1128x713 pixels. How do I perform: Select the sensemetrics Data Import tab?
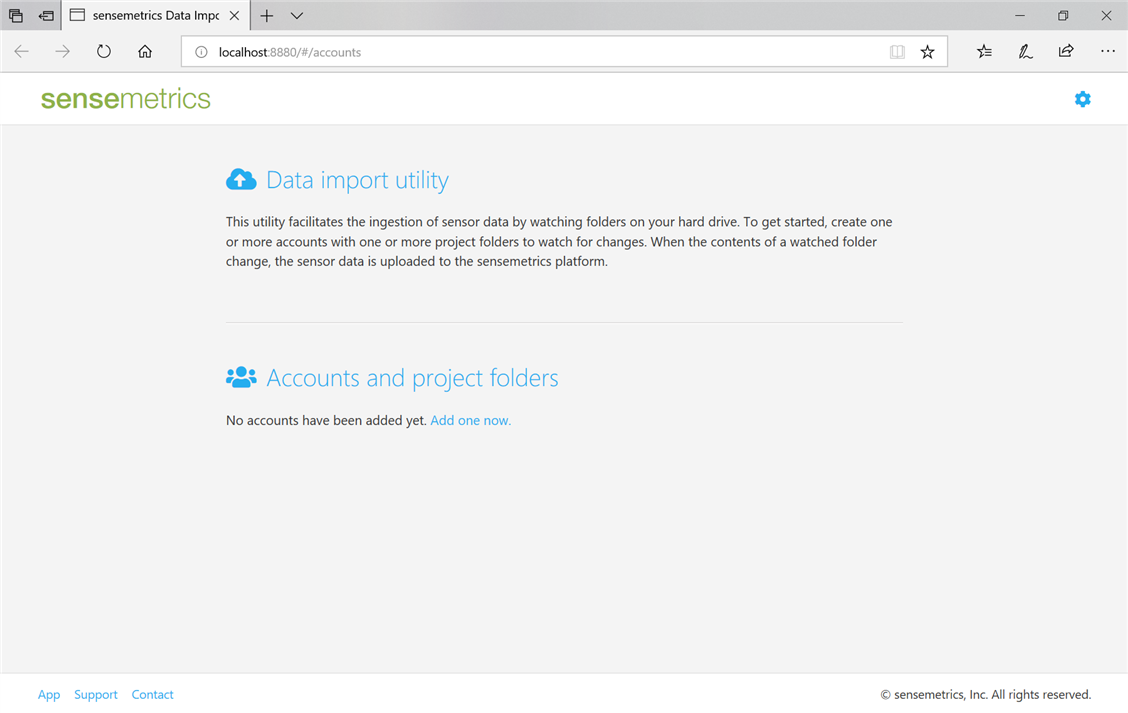150,16
